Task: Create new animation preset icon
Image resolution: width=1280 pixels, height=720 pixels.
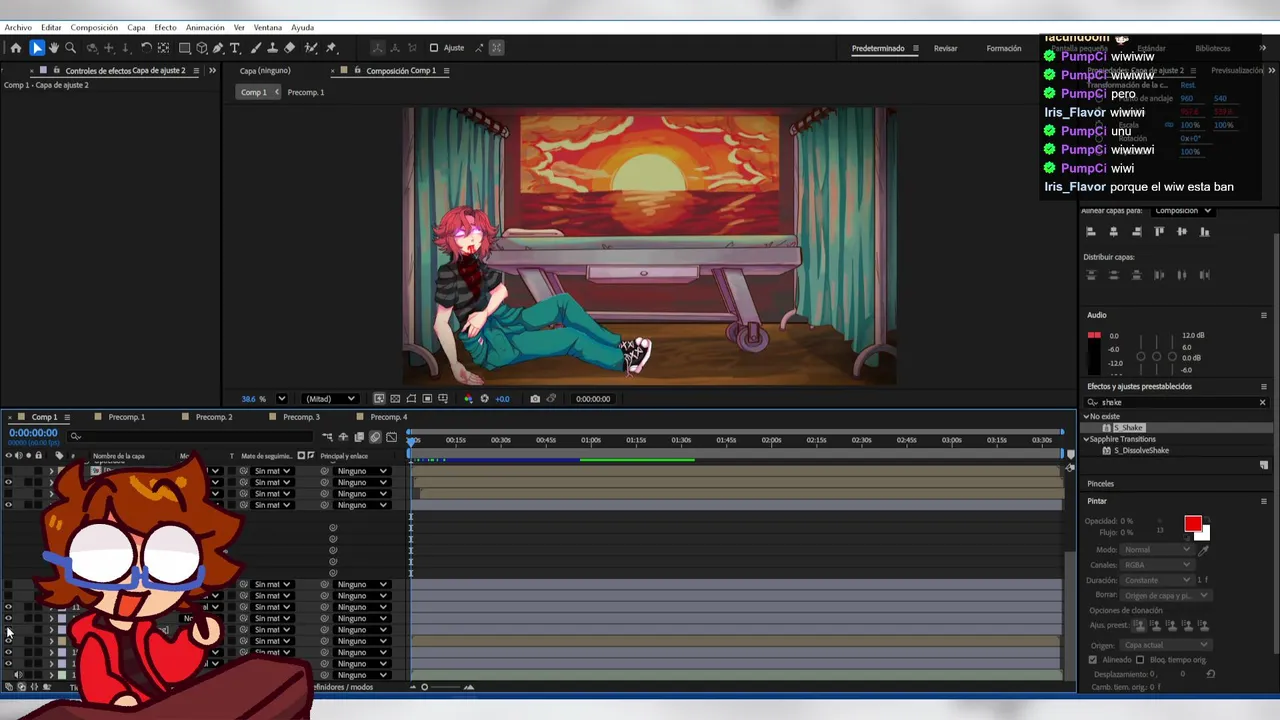Action: pyautogui.click(x=1264, y=466)
